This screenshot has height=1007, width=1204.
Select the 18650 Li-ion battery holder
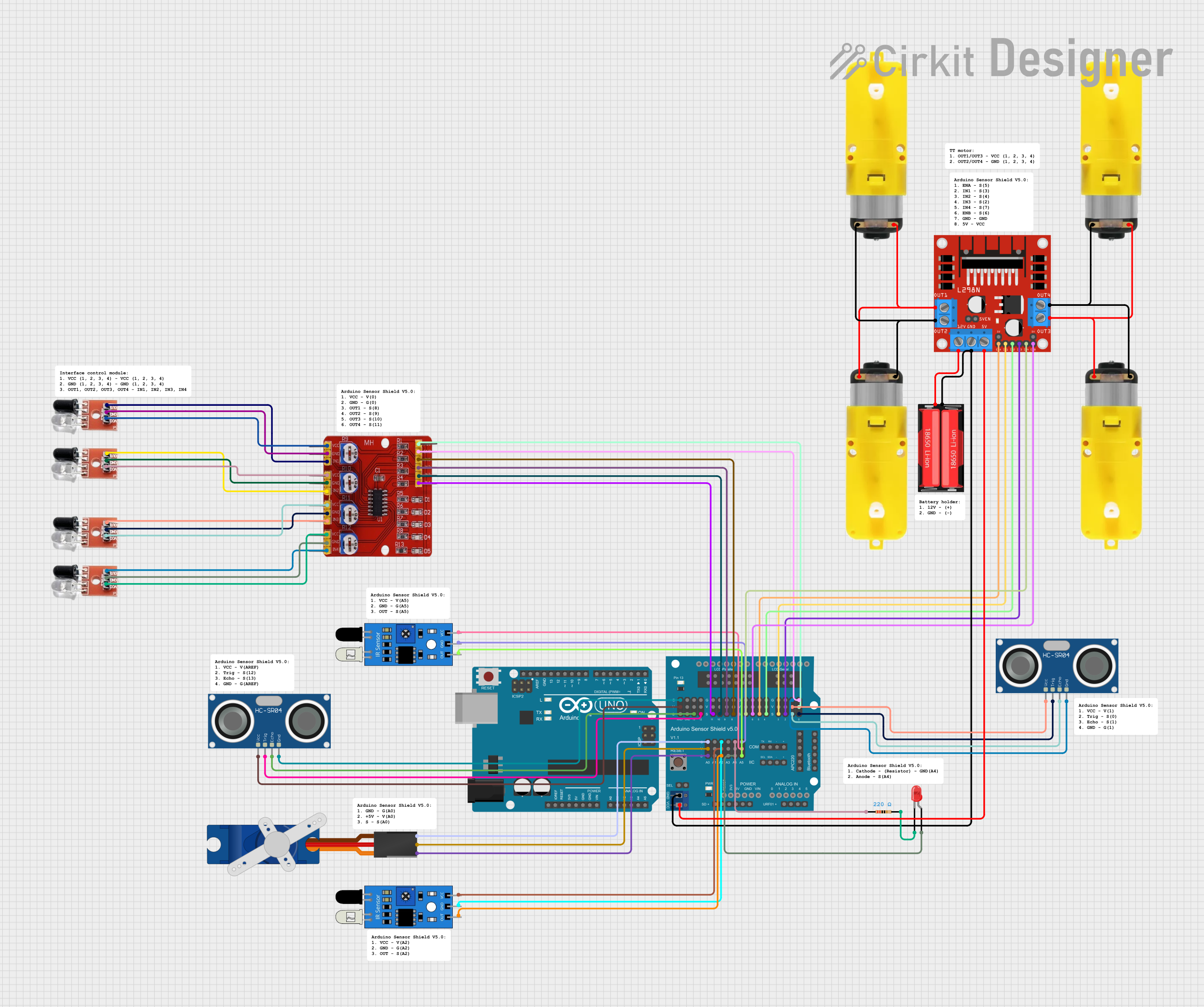(941, 448)
